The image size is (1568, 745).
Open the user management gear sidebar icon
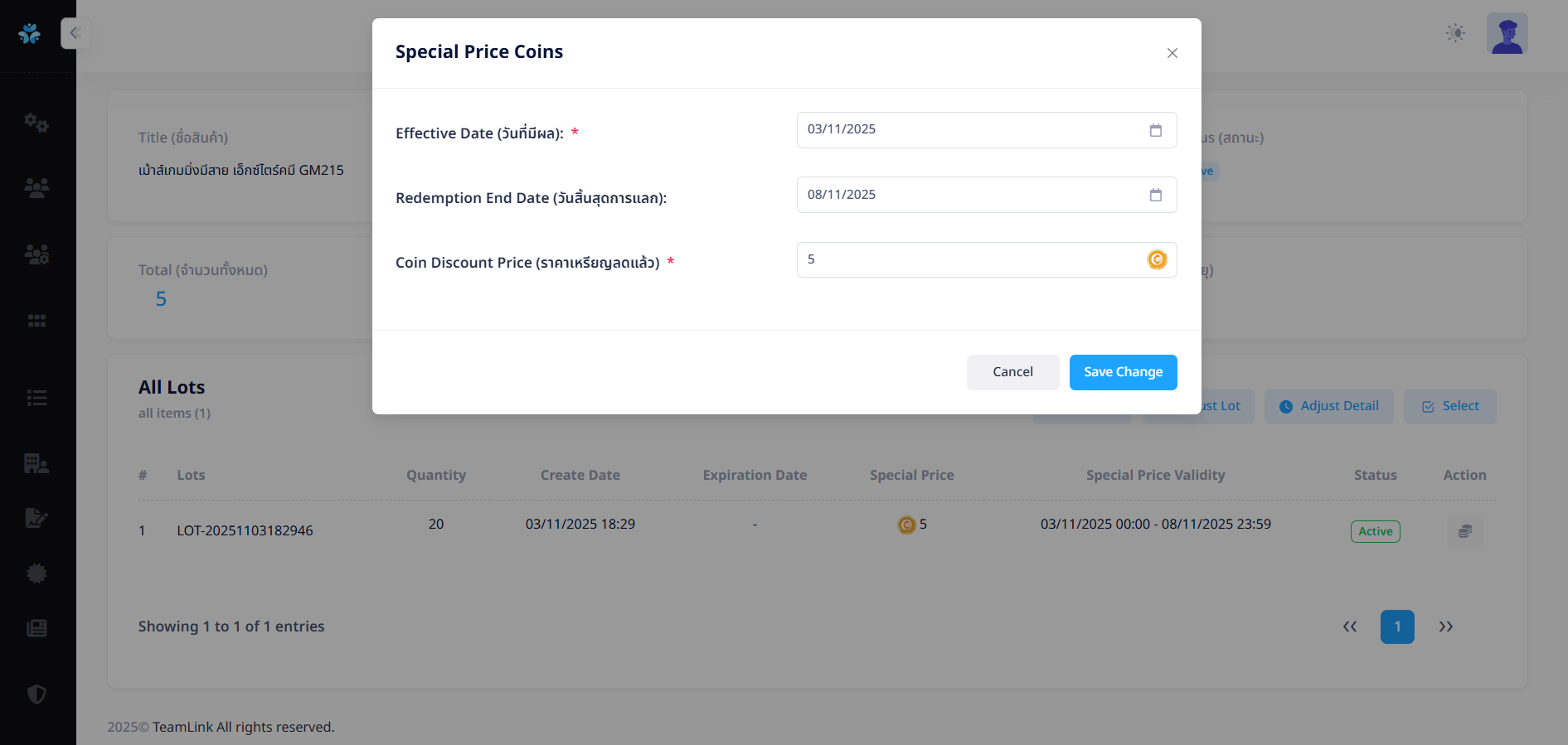(36, 254)
